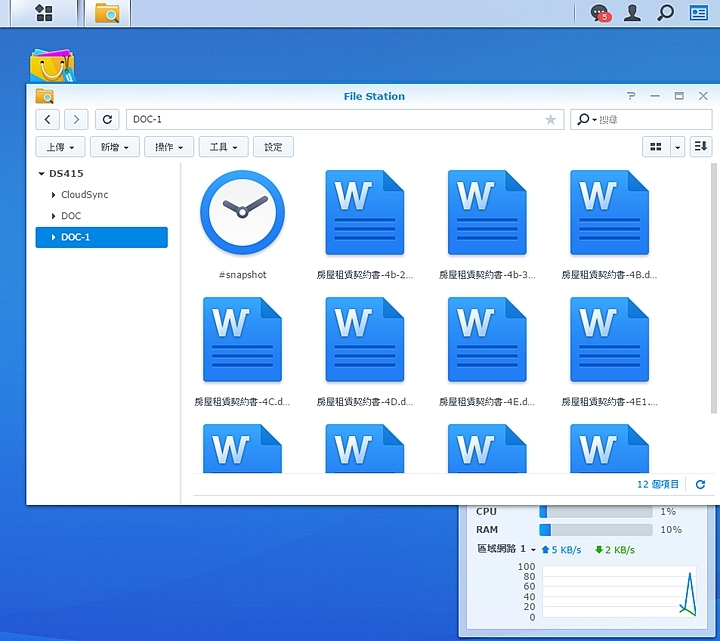Collapse the DS415 root tree node
The image size is (720, 641).
tap(41, 174)
